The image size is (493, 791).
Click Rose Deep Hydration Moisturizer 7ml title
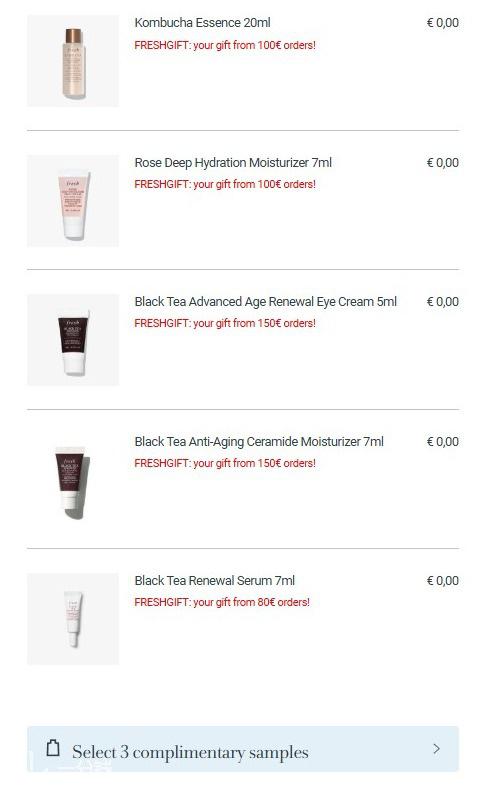click(x=233, y=163)
